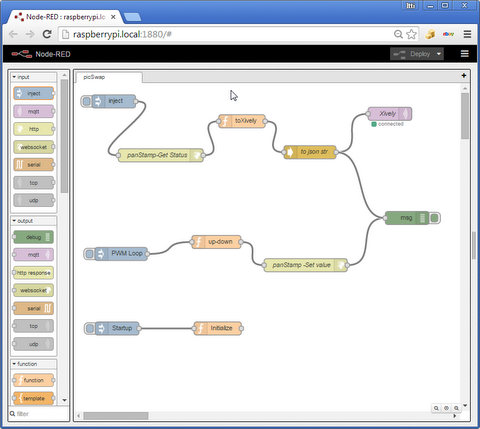Click the zoom in canvas button
This screenshot has height=429, width=480.
456,408
